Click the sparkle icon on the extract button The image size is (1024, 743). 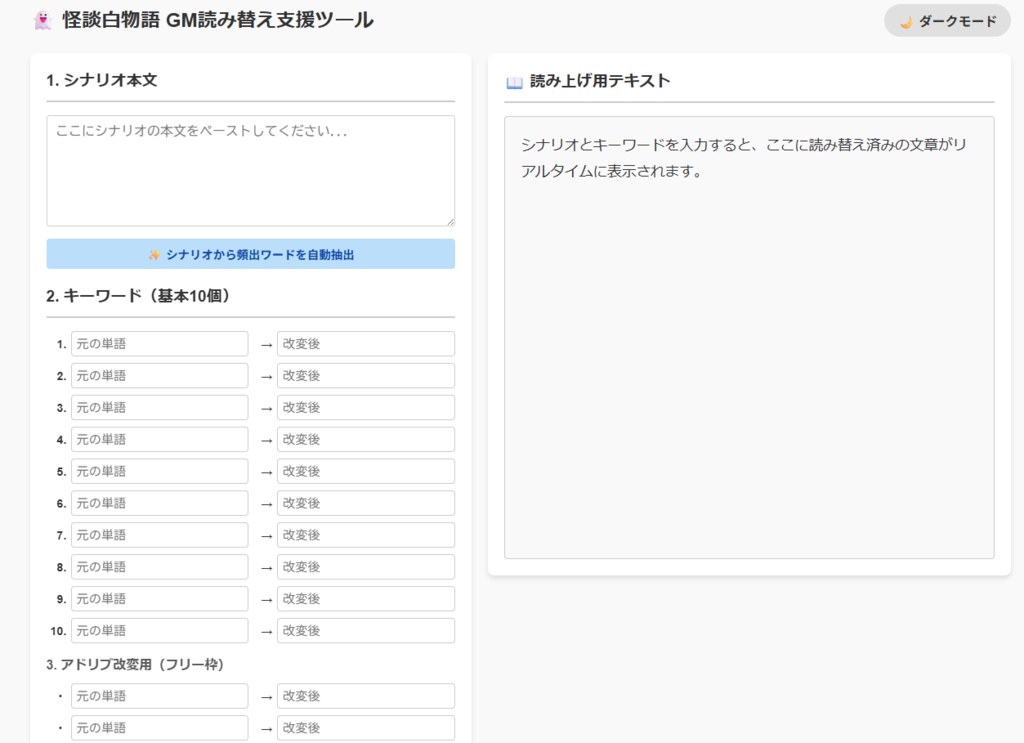pos(150,254)
